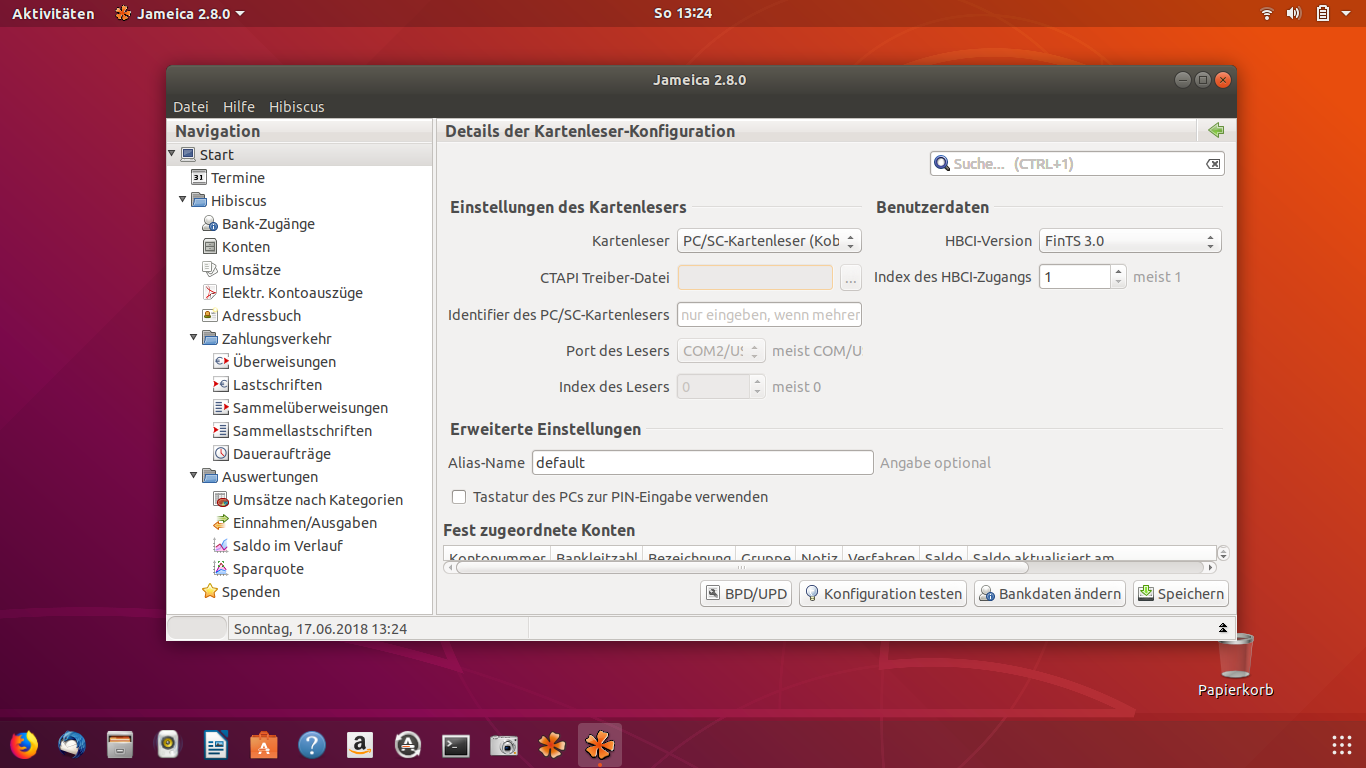Collapse the Zahlungsverkehr tree node

coord(194,338)
